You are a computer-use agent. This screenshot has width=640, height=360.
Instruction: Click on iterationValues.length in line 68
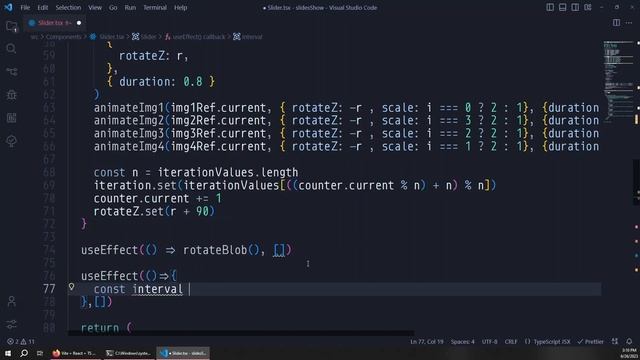pos(228,172)
